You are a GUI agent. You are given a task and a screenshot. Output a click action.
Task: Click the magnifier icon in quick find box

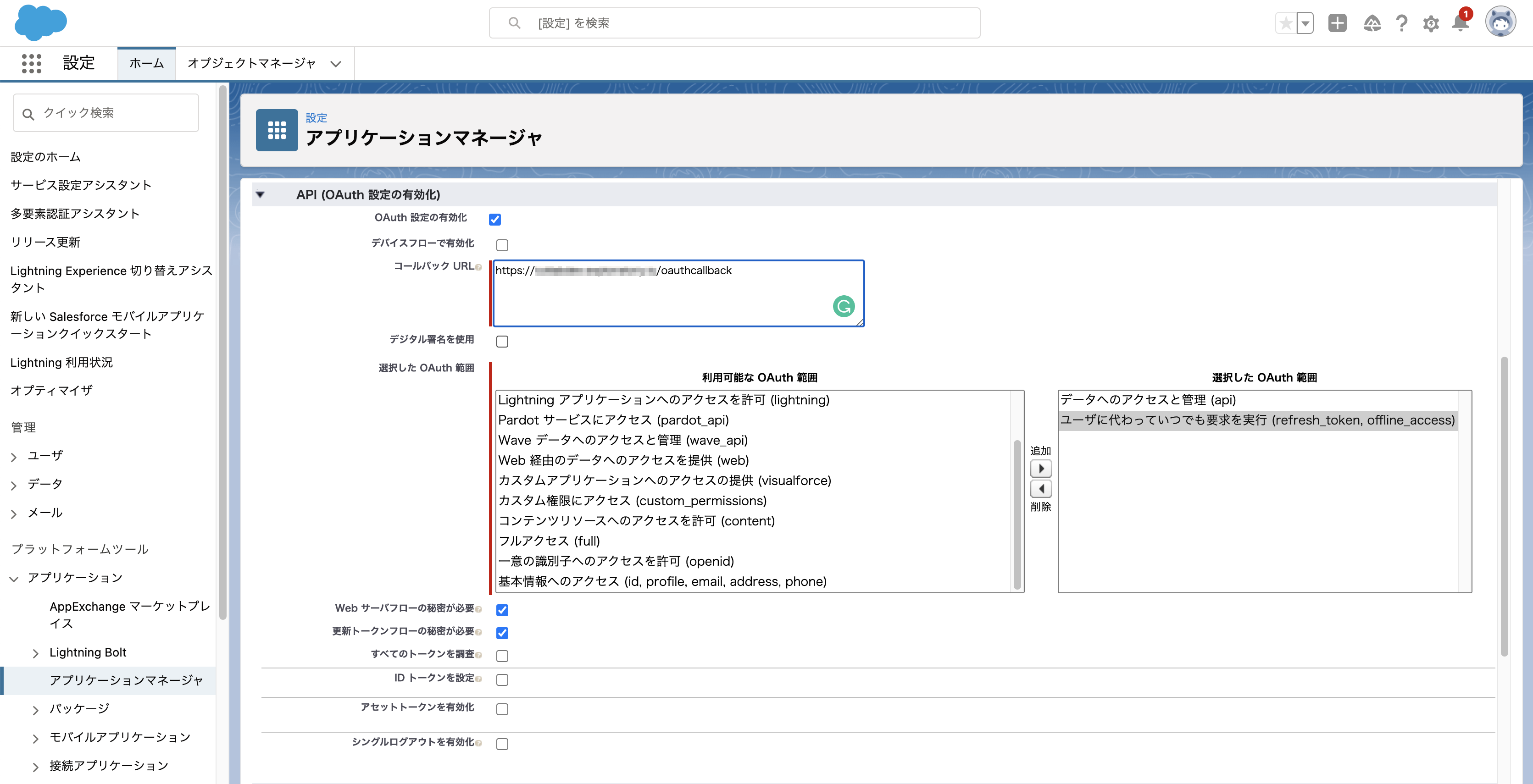tap(28, 114)
